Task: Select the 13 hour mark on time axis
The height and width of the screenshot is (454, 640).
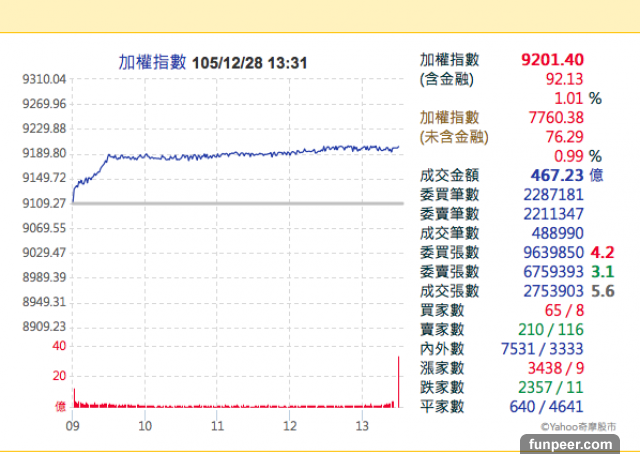Action: [x=362, y=426]
